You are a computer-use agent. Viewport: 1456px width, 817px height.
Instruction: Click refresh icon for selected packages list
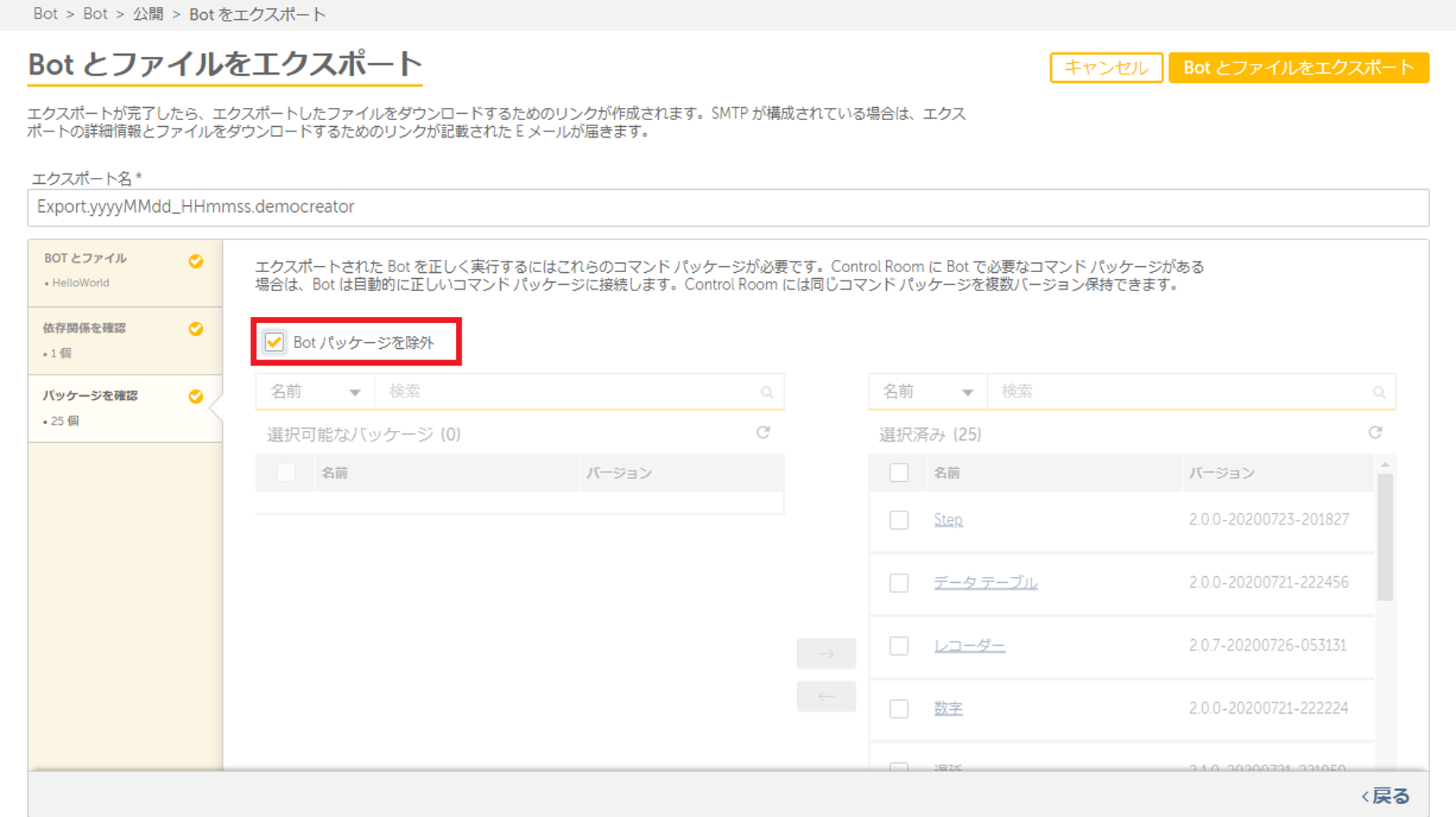[x=1375, y=432]
